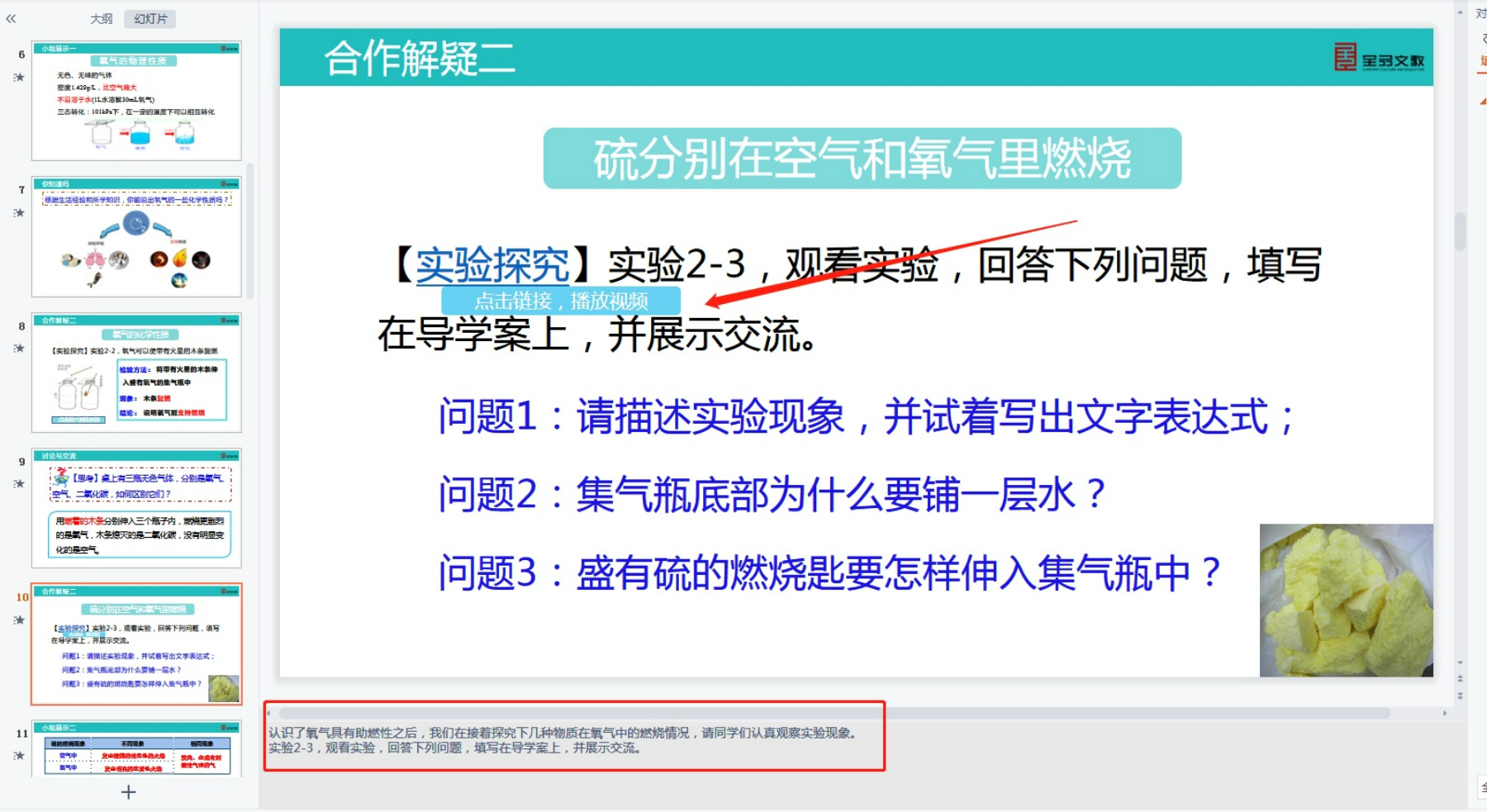
Task: Click the scroll-up arrow of the slide editor scrollbar
Action: tap(1461, 13)
